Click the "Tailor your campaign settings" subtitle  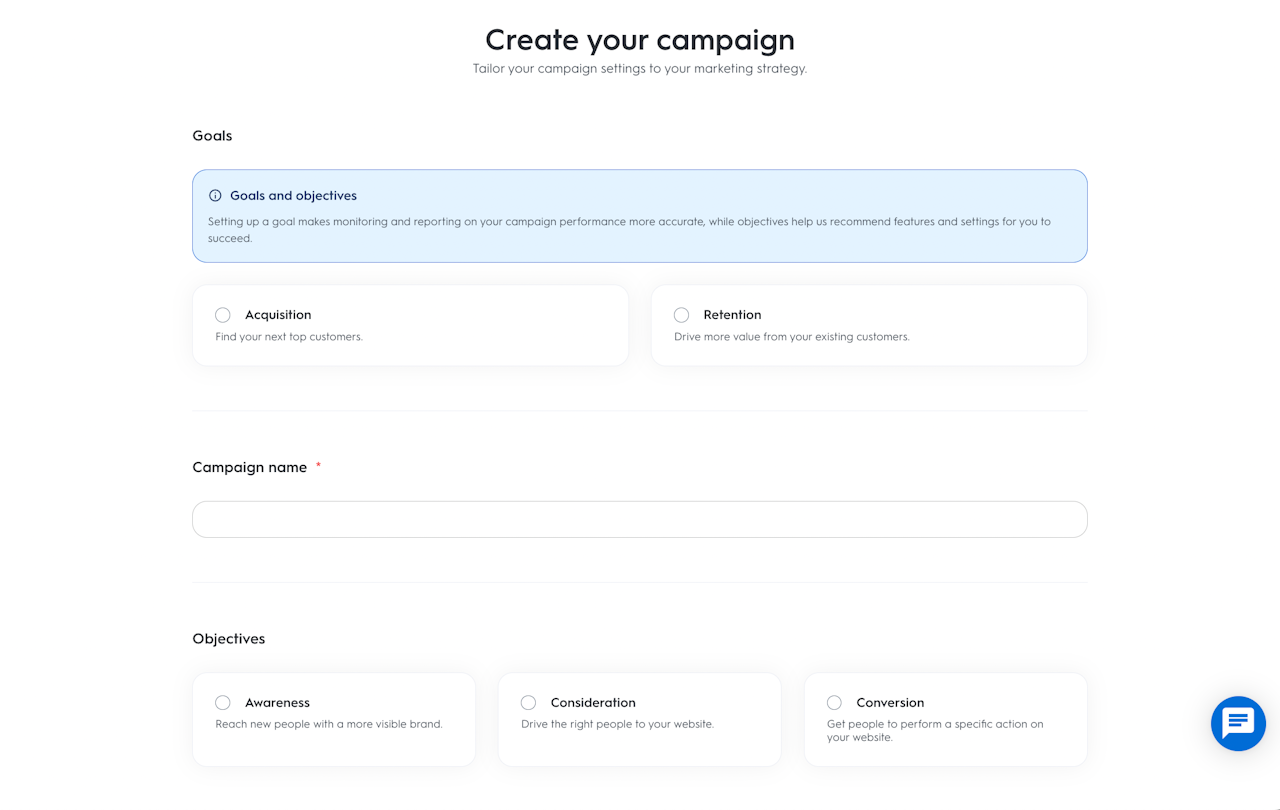coord(640,69)
